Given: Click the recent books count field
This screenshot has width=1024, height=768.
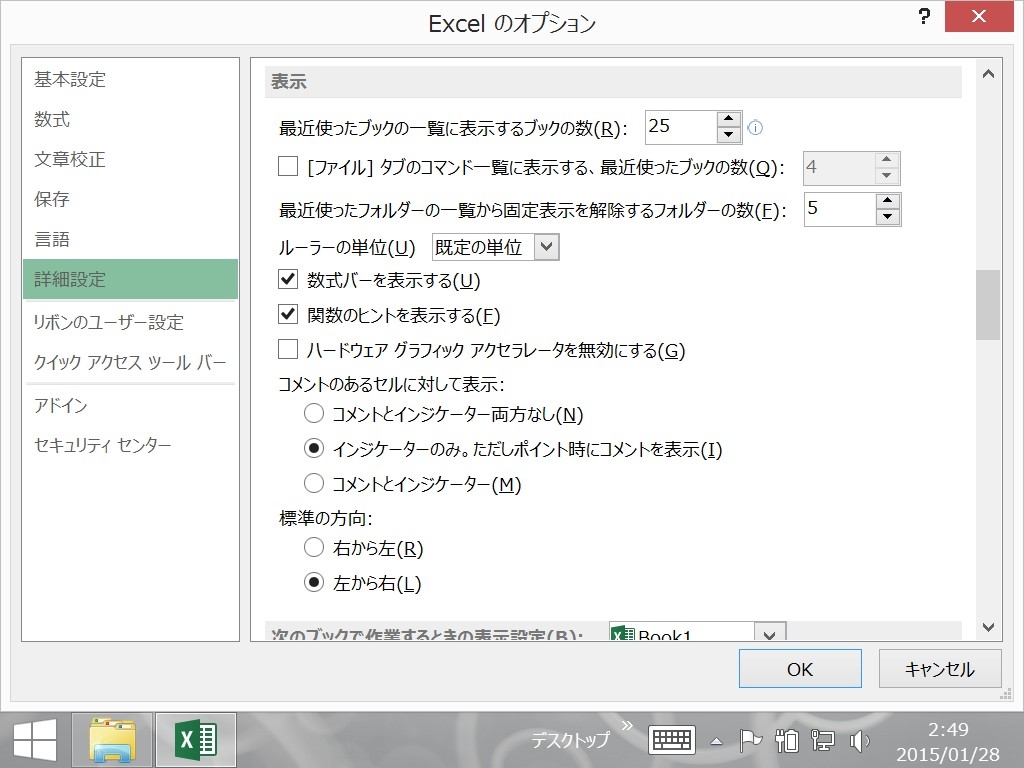Looking at the screenshot, I should pyautogui.click(x=680, y=127).
